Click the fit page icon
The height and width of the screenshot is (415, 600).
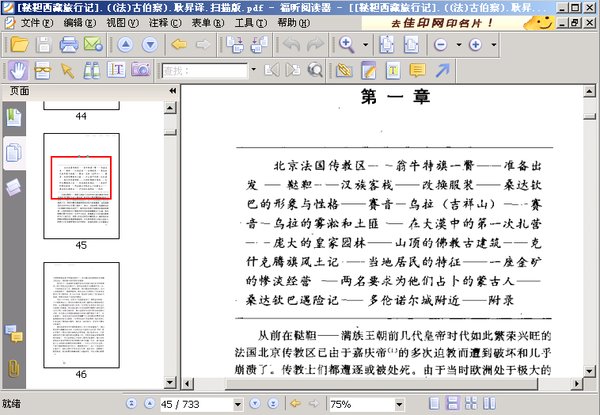tap(387, 45)
